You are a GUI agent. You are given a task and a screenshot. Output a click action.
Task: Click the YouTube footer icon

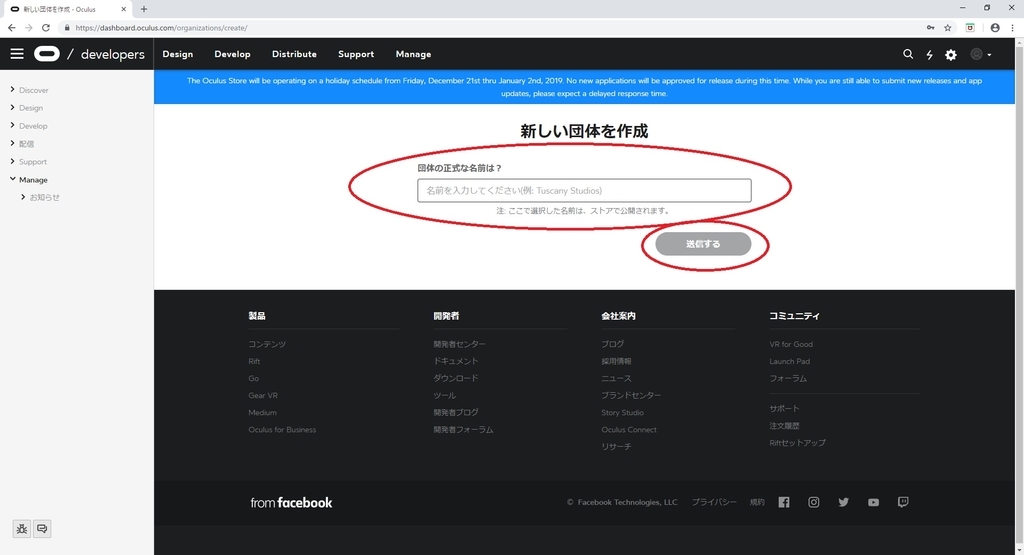coord(873,502)
